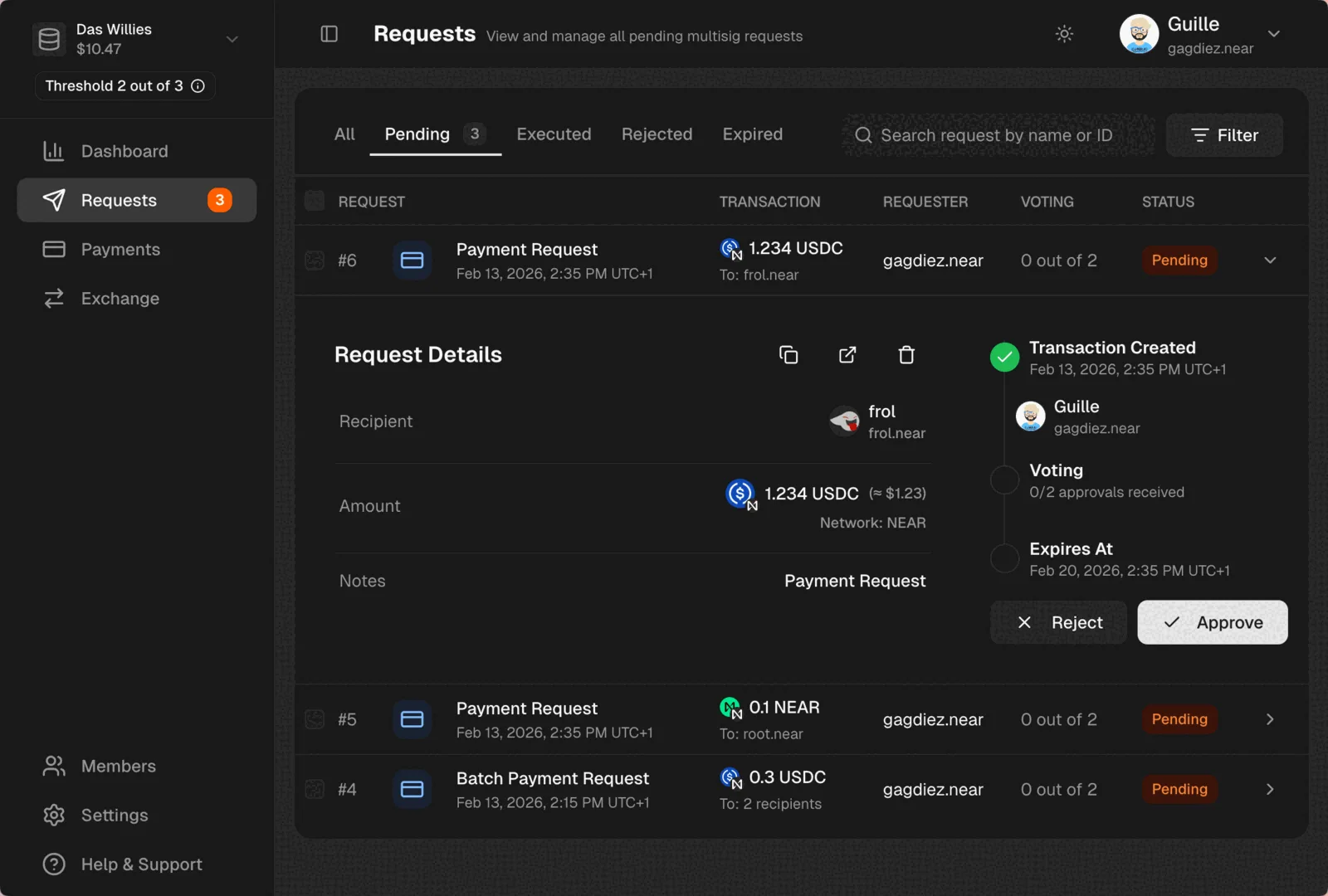Click the USDC token icon in row #6
The height and width of the screenshot is (896, 1328).
point(730,249)
